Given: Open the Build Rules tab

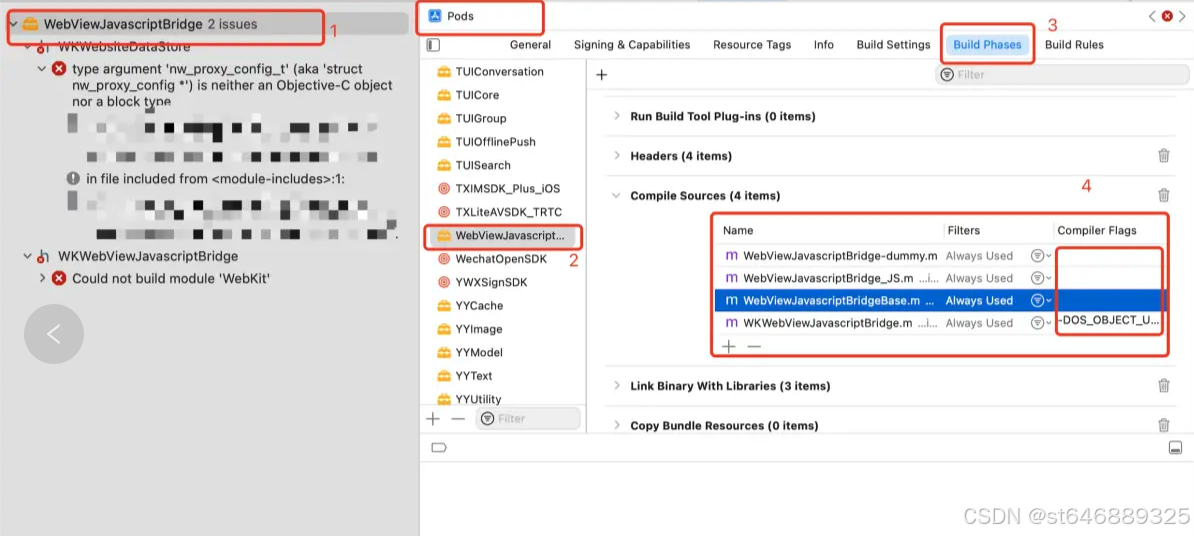Looking at the screenshot, I should click(x=1074, y=45).
